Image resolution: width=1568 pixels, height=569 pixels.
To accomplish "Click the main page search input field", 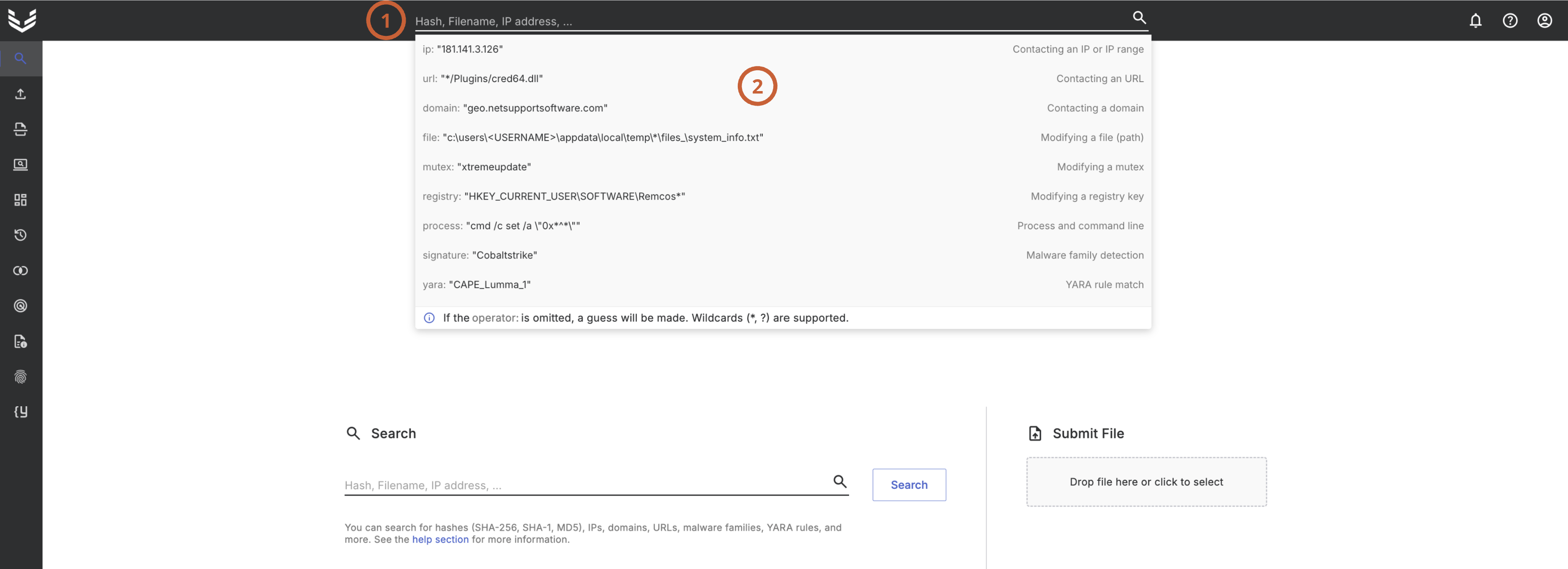I will 584,485.
